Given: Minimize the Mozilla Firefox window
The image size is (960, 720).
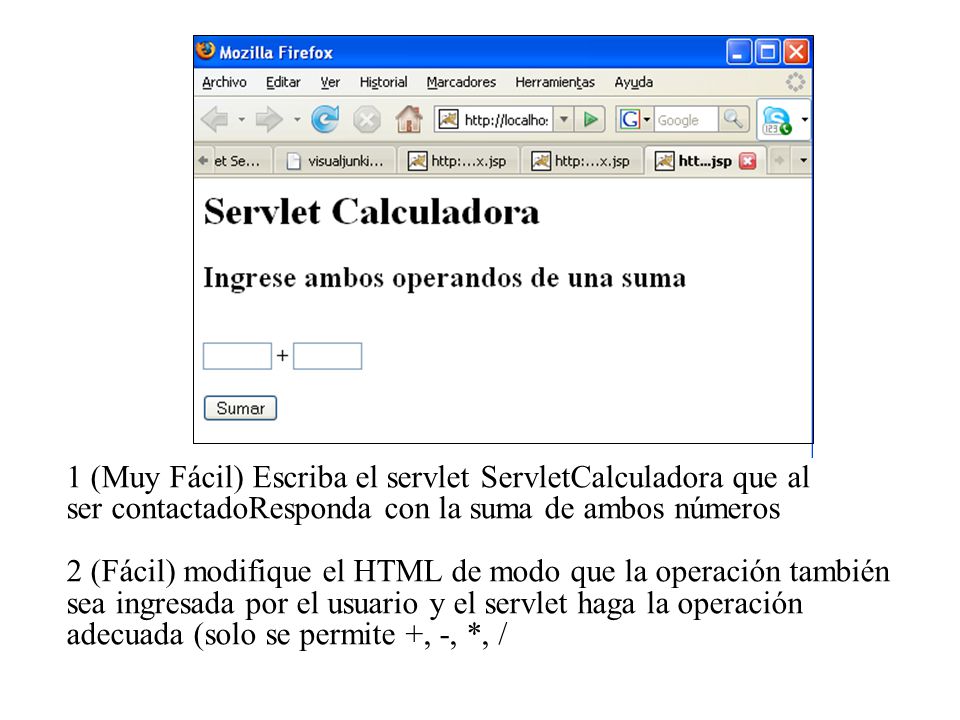Looking at the screenshot, I should 738,51.
